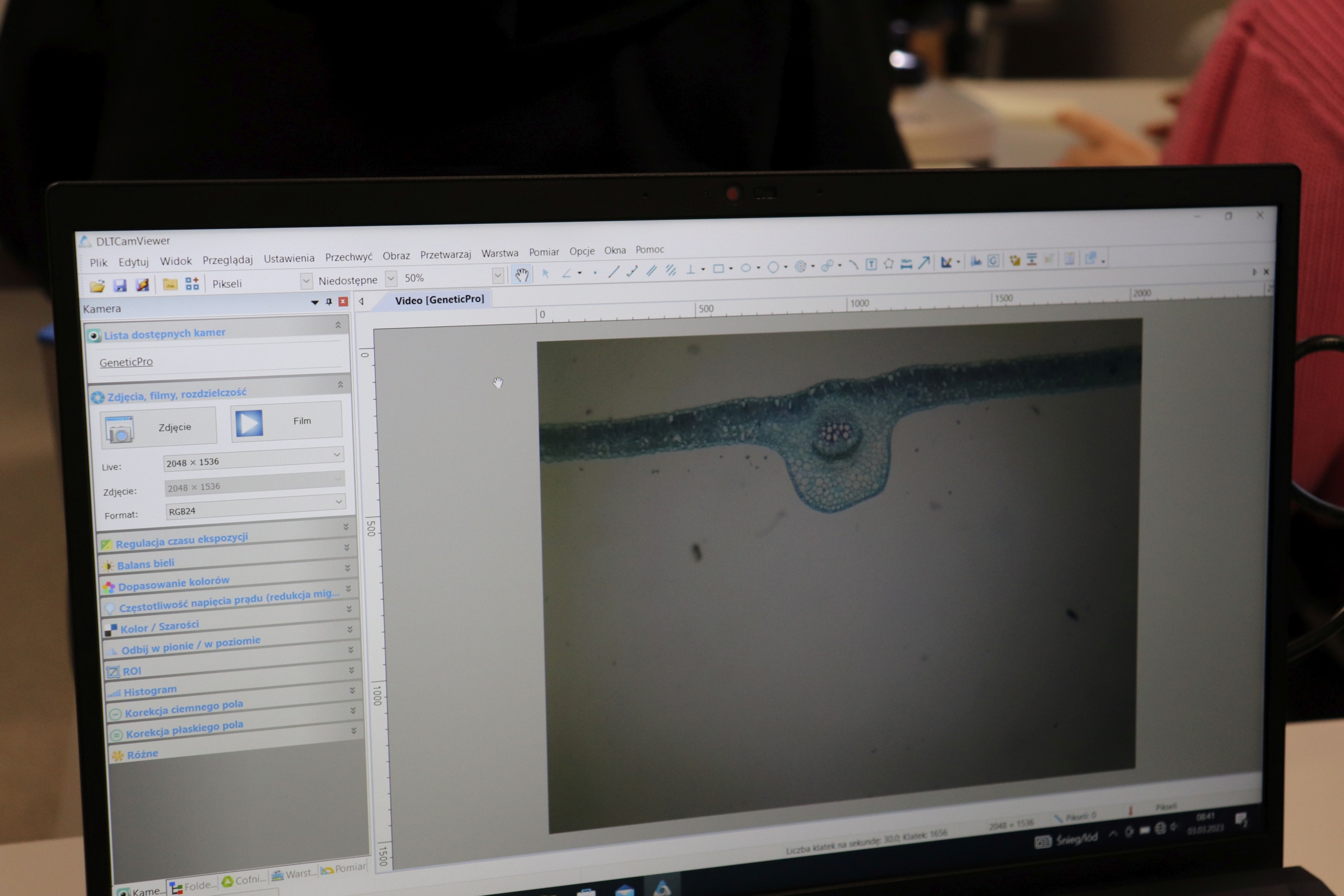This screenshot has width=1344, height=896.
Task: Open the Pomoc menu
Action: pos(650,249)
